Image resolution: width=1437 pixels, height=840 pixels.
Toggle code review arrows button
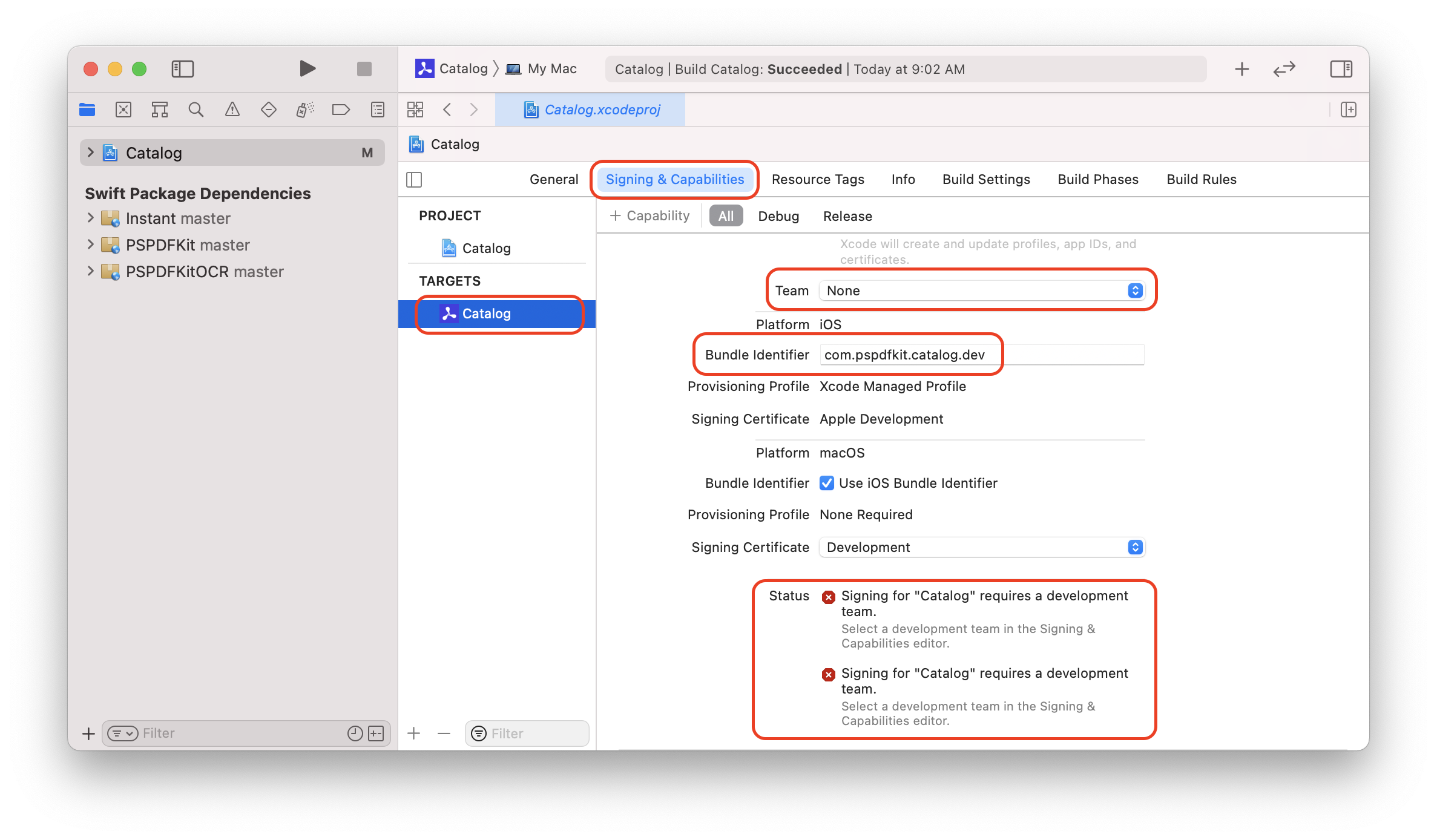tap(1284, 69)
